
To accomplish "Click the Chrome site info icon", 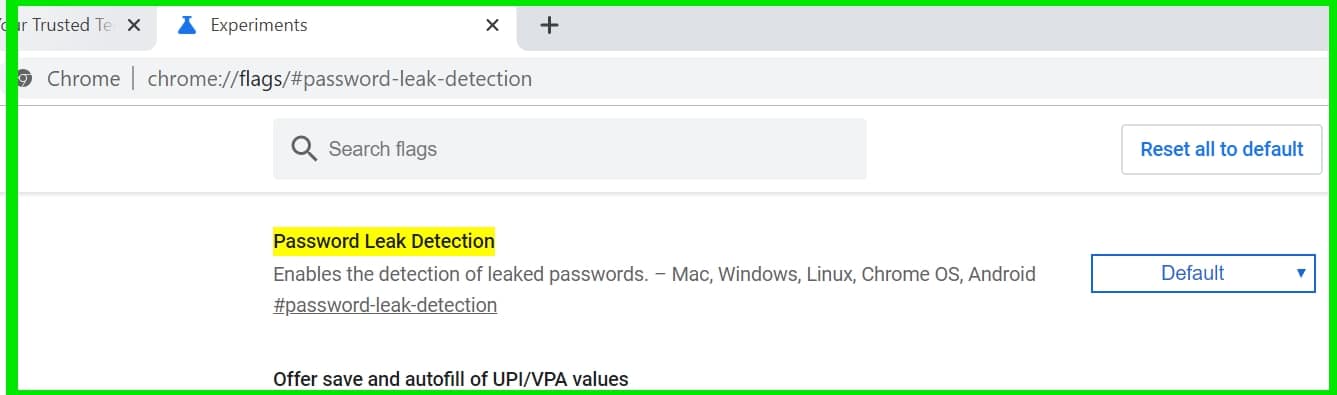I will click(24, 78).
